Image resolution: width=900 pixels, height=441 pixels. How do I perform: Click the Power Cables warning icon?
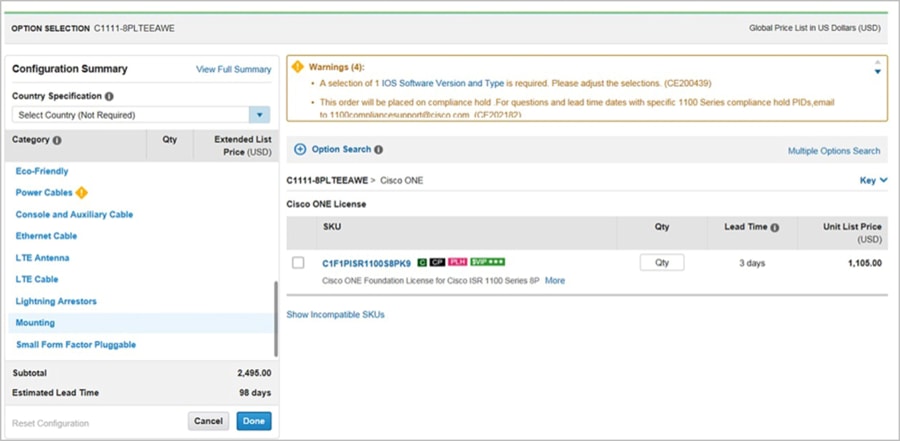tap(82, 193)
